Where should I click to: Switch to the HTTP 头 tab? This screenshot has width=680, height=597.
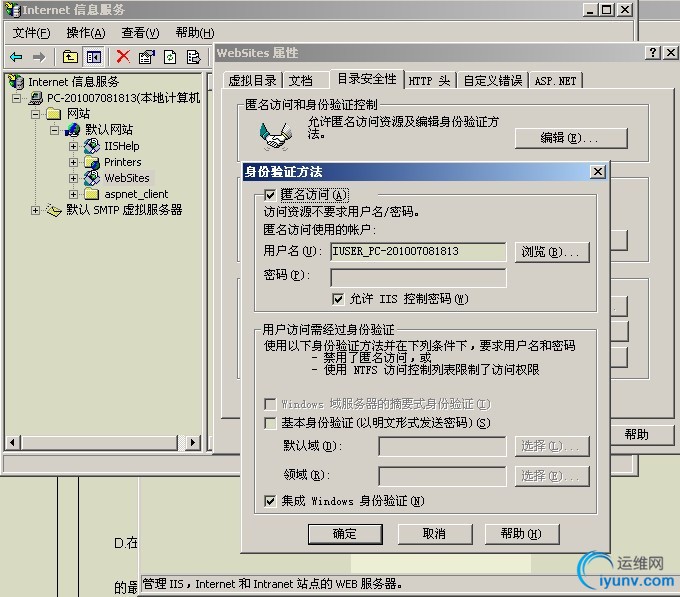point(429,81)
